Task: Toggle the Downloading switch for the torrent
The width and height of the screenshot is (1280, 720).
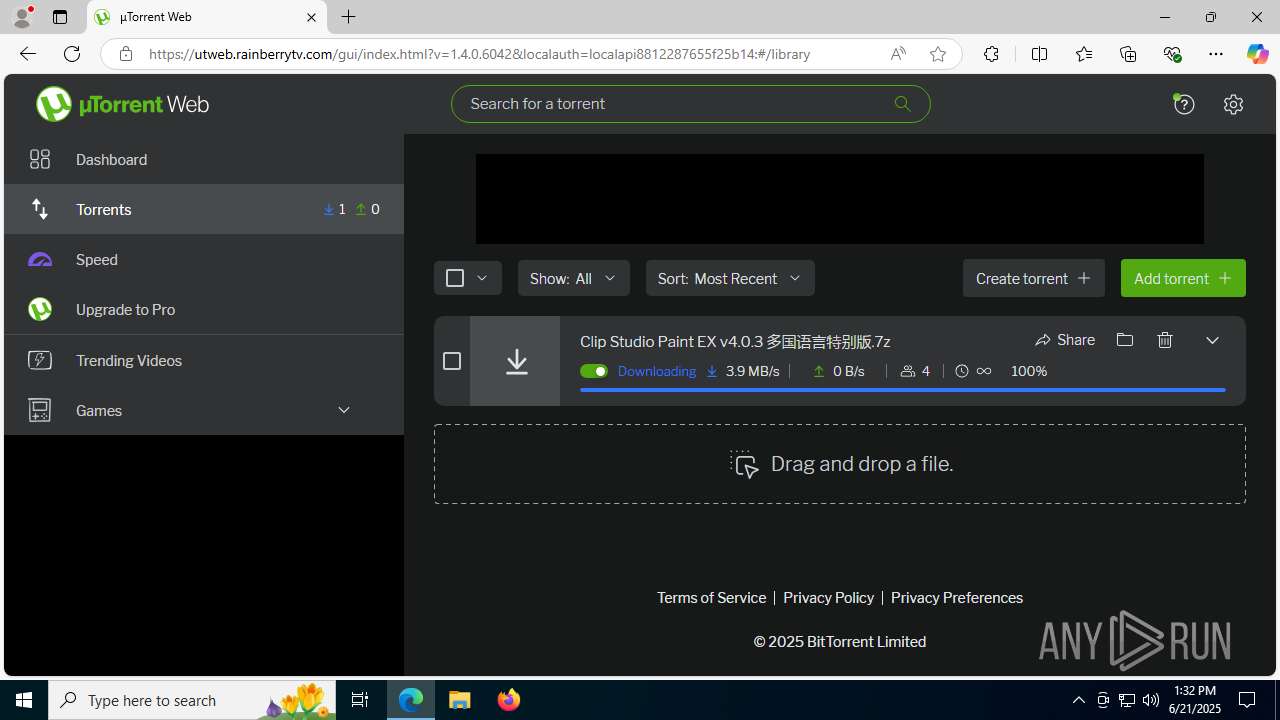Action: (593, 371)
